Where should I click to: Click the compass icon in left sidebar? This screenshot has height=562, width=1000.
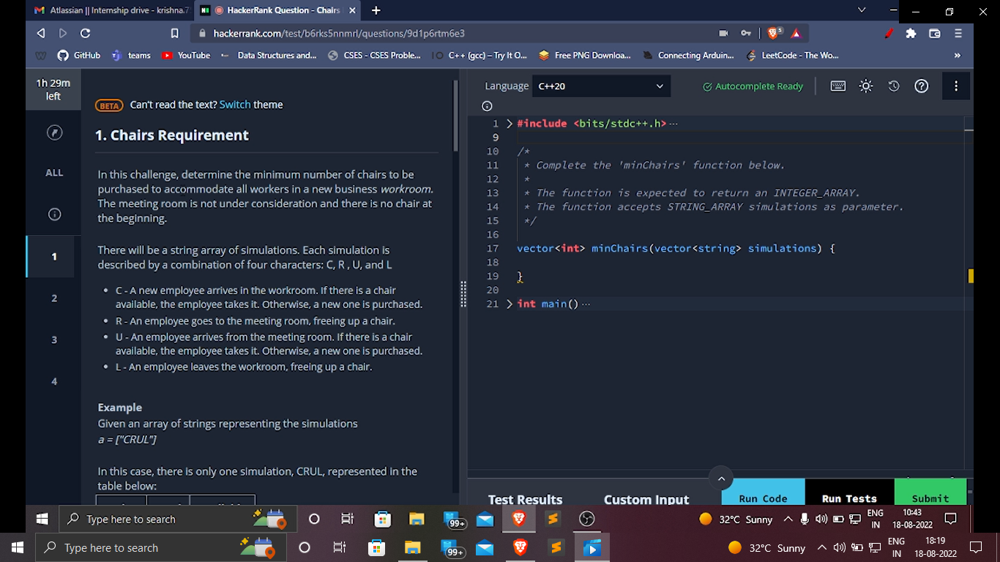[54, 133]
